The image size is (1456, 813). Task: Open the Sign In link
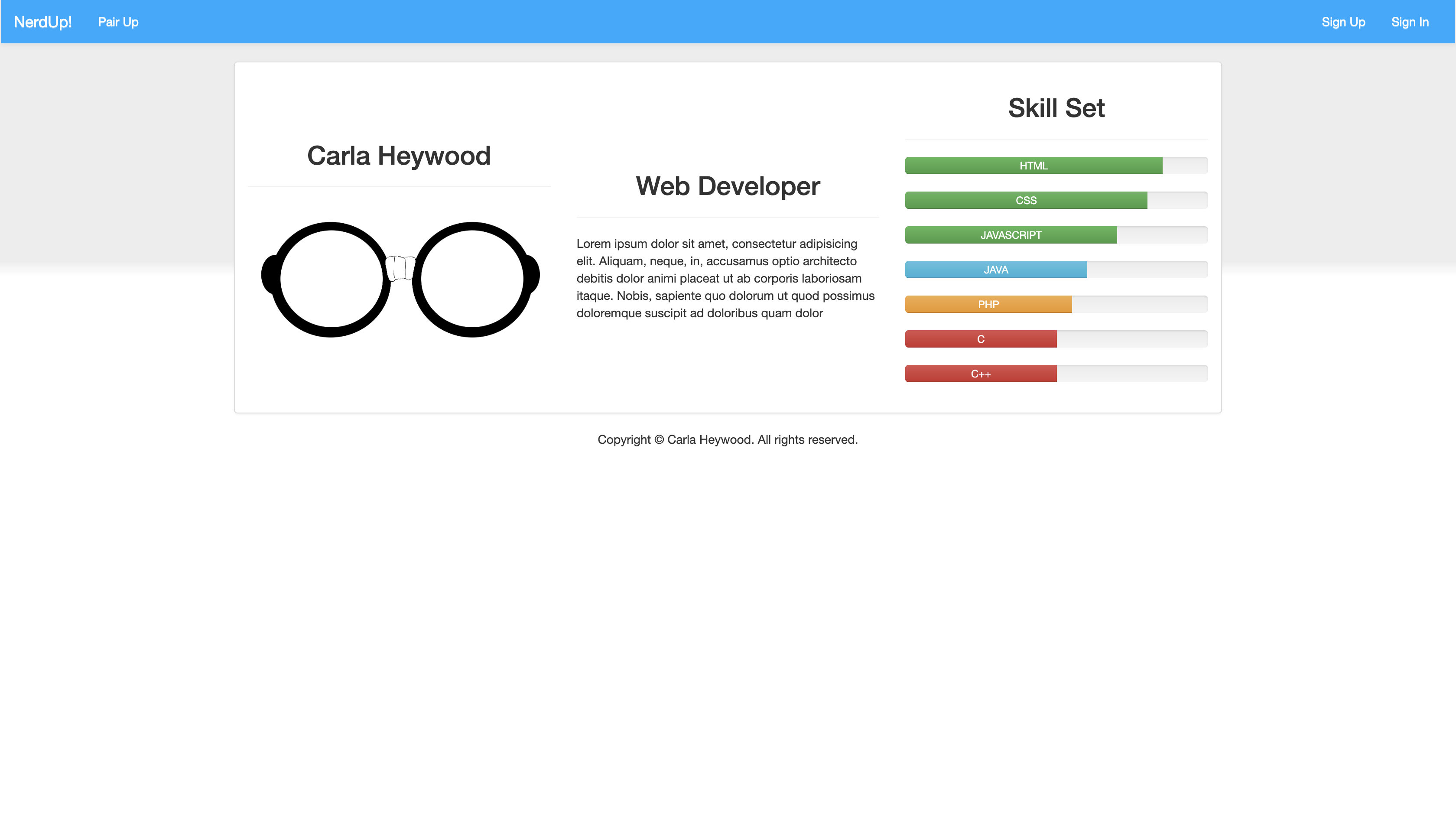tap(1410, 22)
